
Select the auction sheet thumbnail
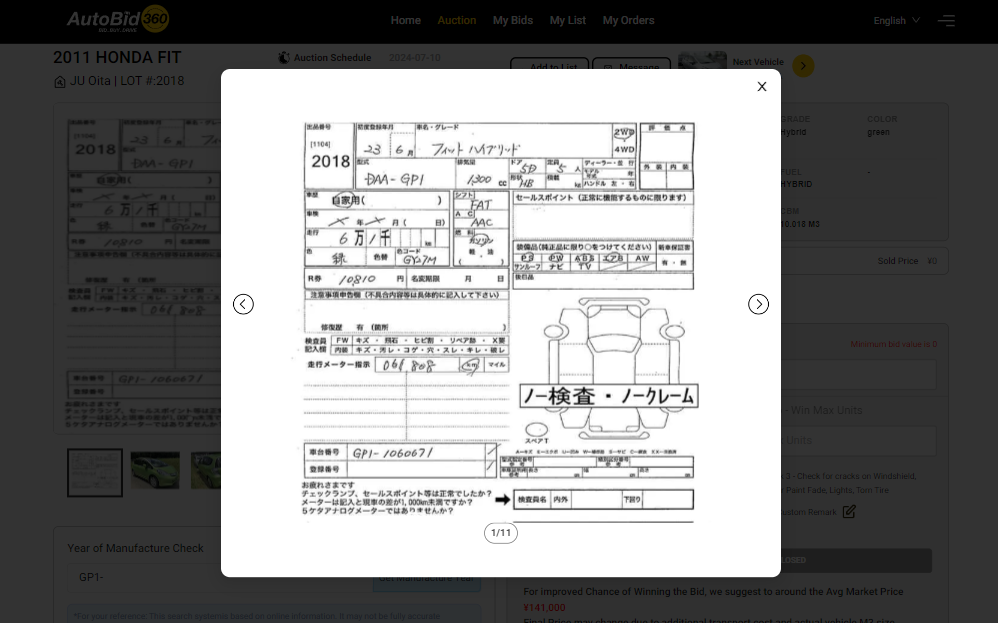coord(95,472)
